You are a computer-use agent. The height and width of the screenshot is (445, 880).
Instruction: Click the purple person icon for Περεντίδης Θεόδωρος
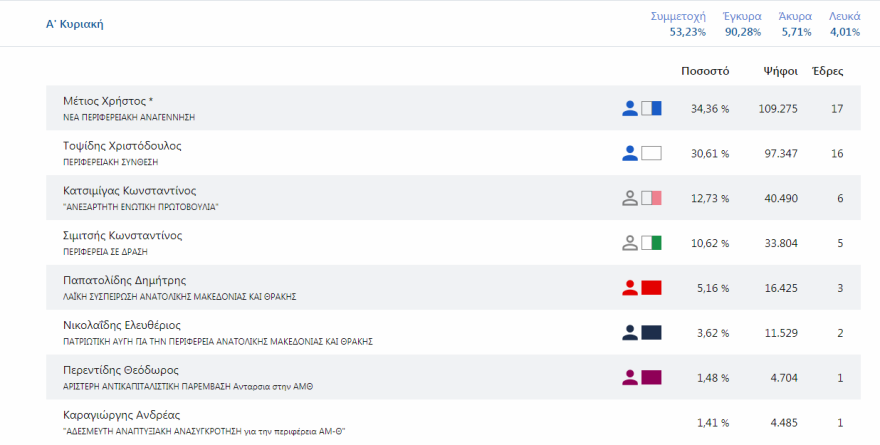coord(630,378)
